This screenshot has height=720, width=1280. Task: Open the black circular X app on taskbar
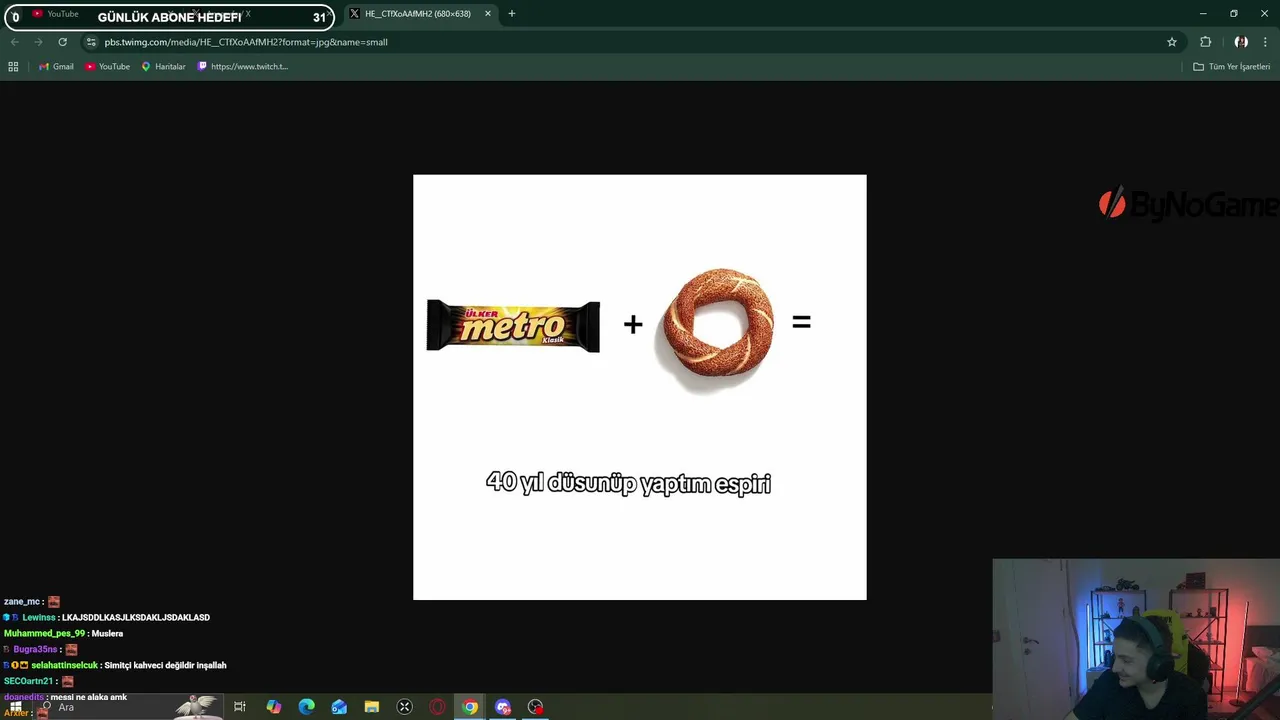click(405, 707)
